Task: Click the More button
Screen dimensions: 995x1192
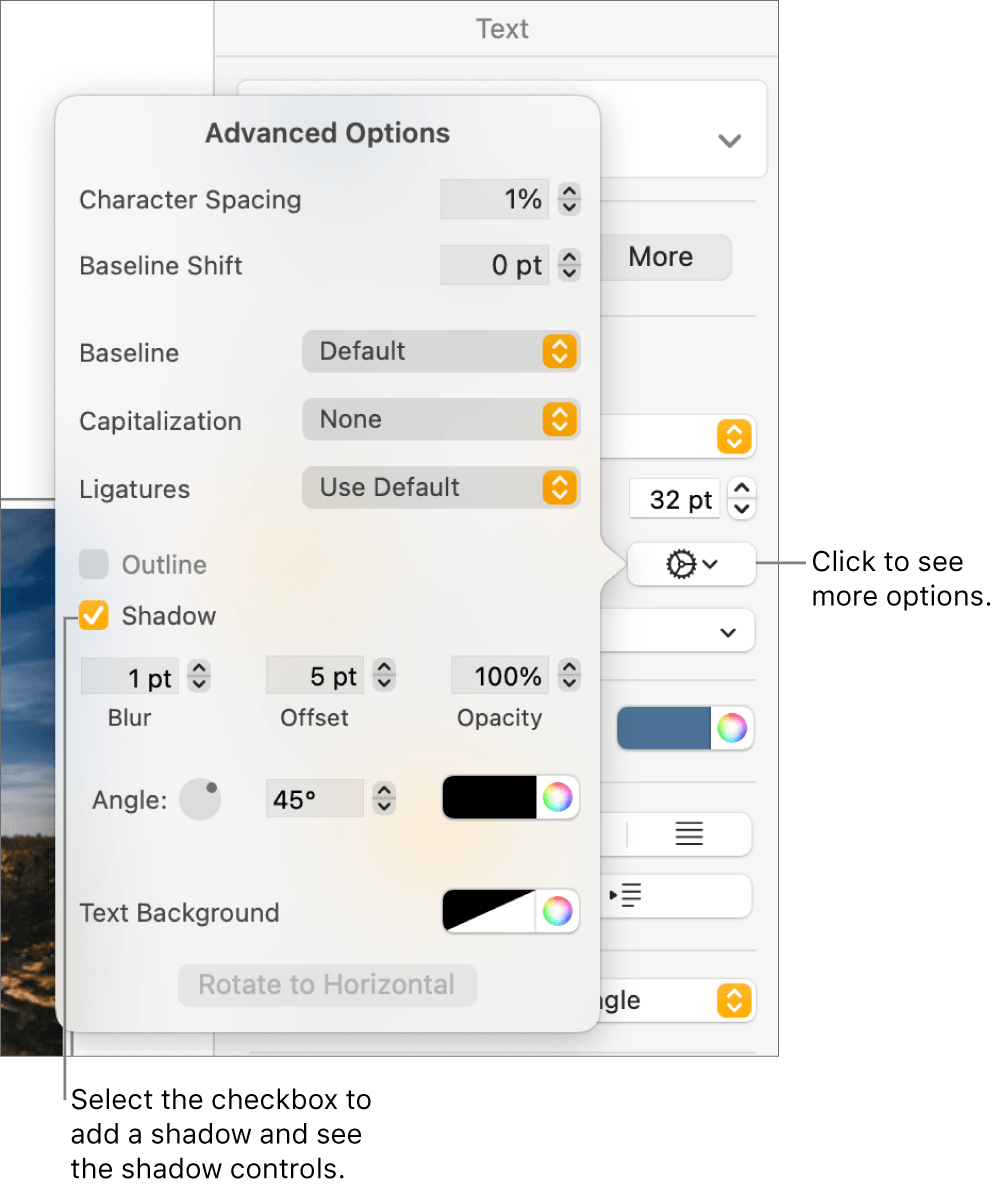Action: point(664,257)
